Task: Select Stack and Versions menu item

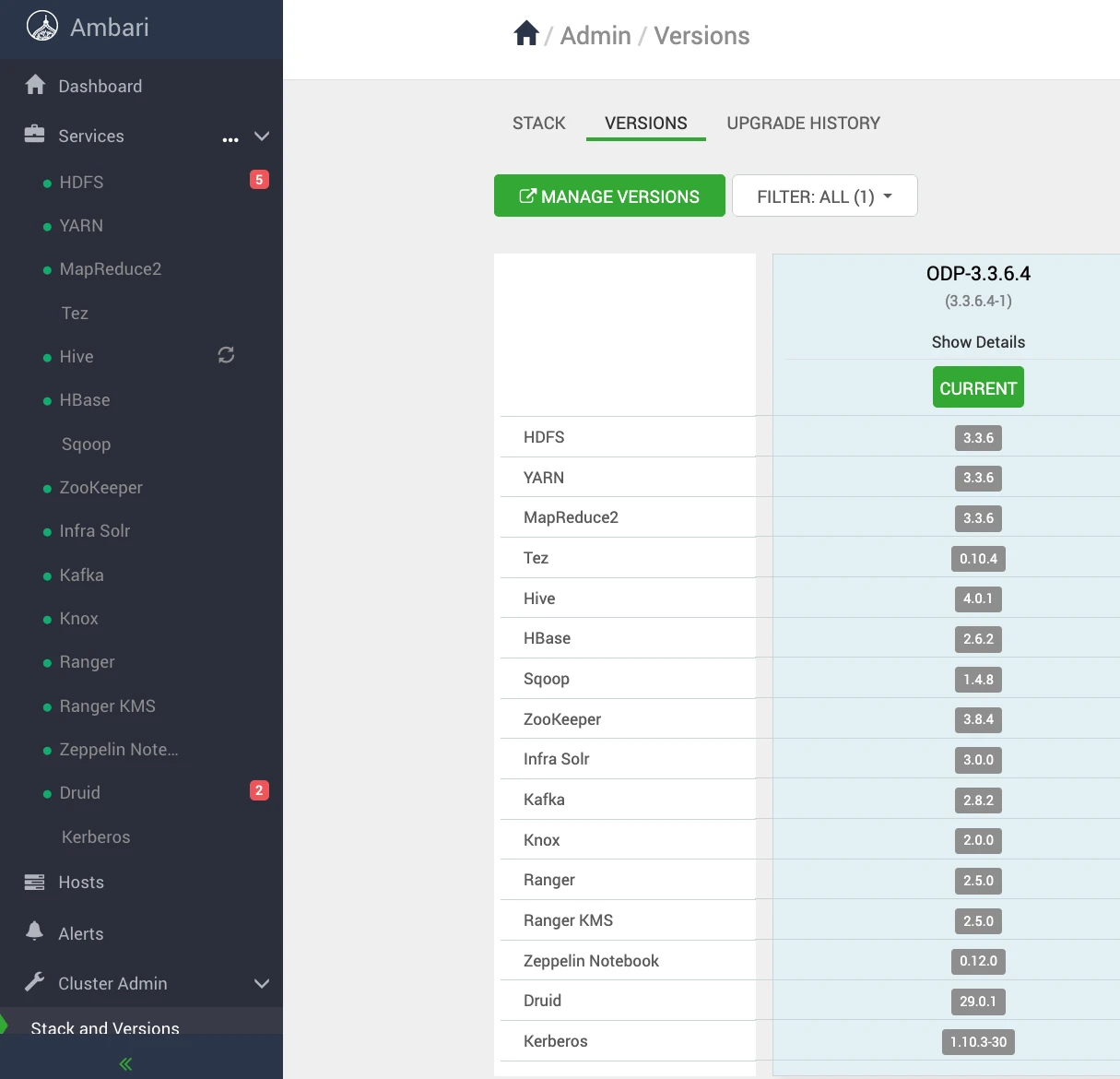Action: (x=105, y=1028)
